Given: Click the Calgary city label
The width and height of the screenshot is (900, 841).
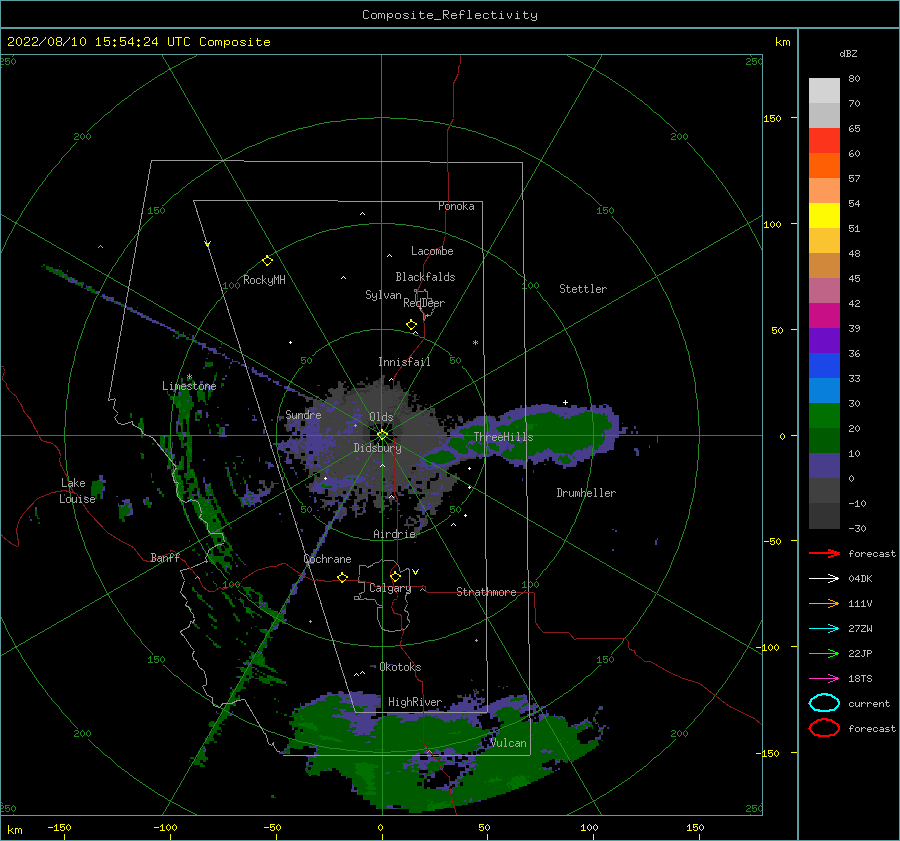Looking at the screenshot, I should point(390,588).
